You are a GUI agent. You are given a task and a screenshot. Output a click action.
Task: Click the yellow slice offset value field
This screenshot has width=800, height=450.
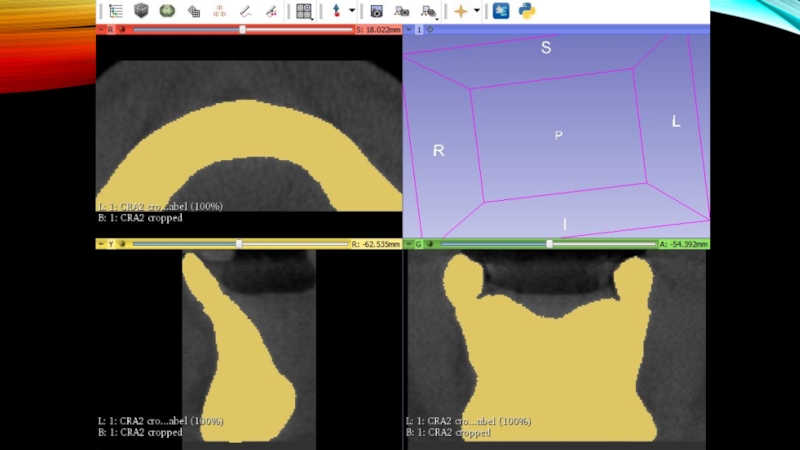(x=375, y=244)
